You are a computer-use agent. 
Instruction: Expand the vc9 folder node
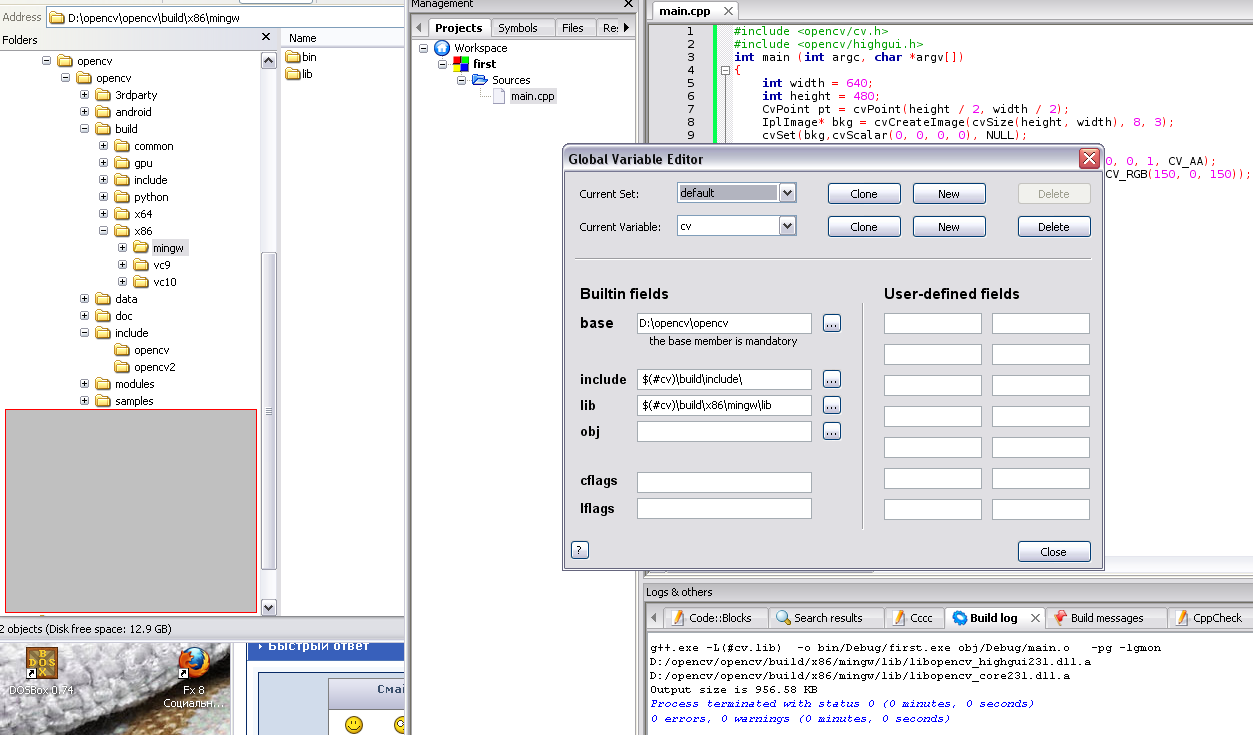click(122, 265)
